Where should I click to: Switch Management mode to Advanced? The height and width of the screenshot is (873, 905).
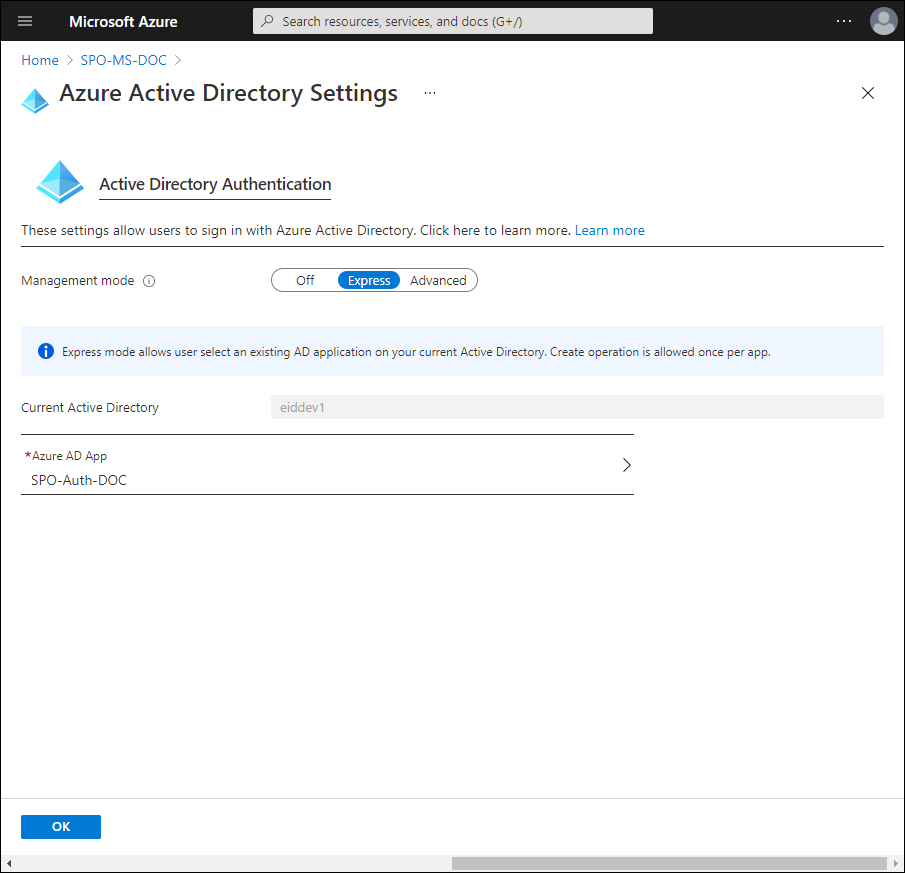point(438,281)
